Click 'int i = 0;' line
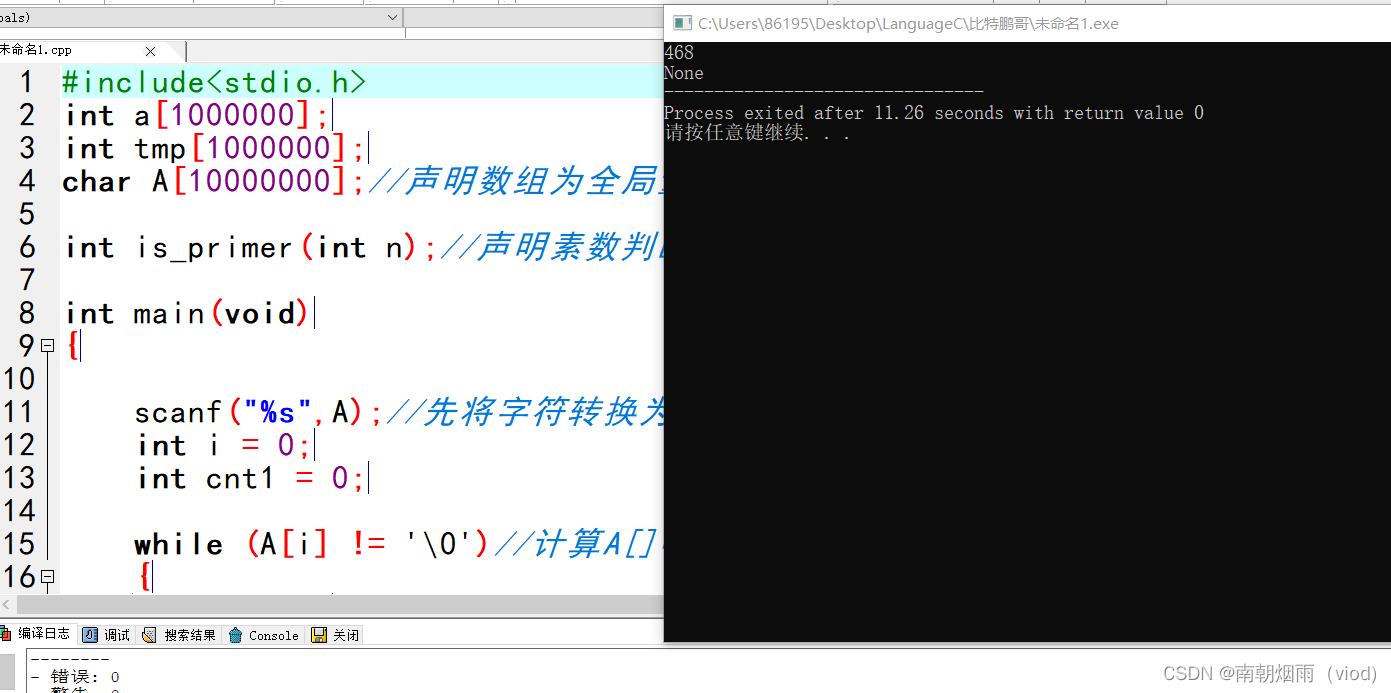Viewport: 1391px width, 693px height. (224, 445)
